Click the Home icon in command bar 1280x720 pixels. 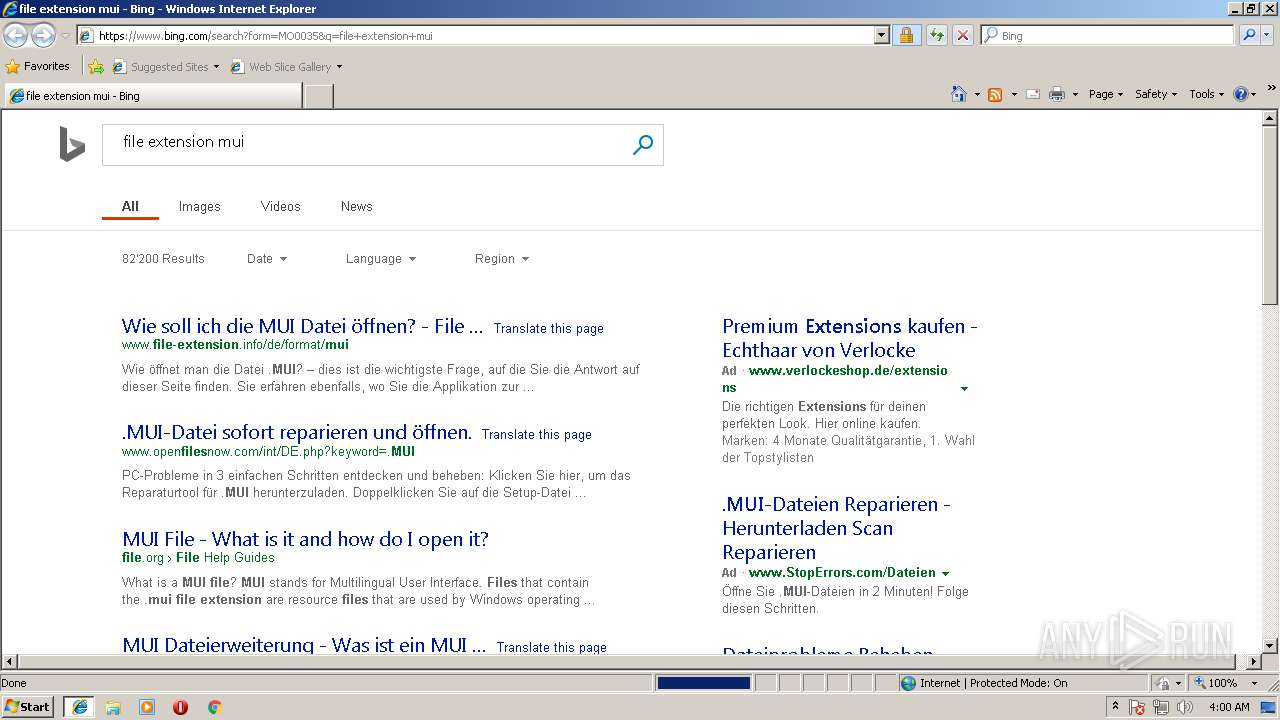[958, 94]
